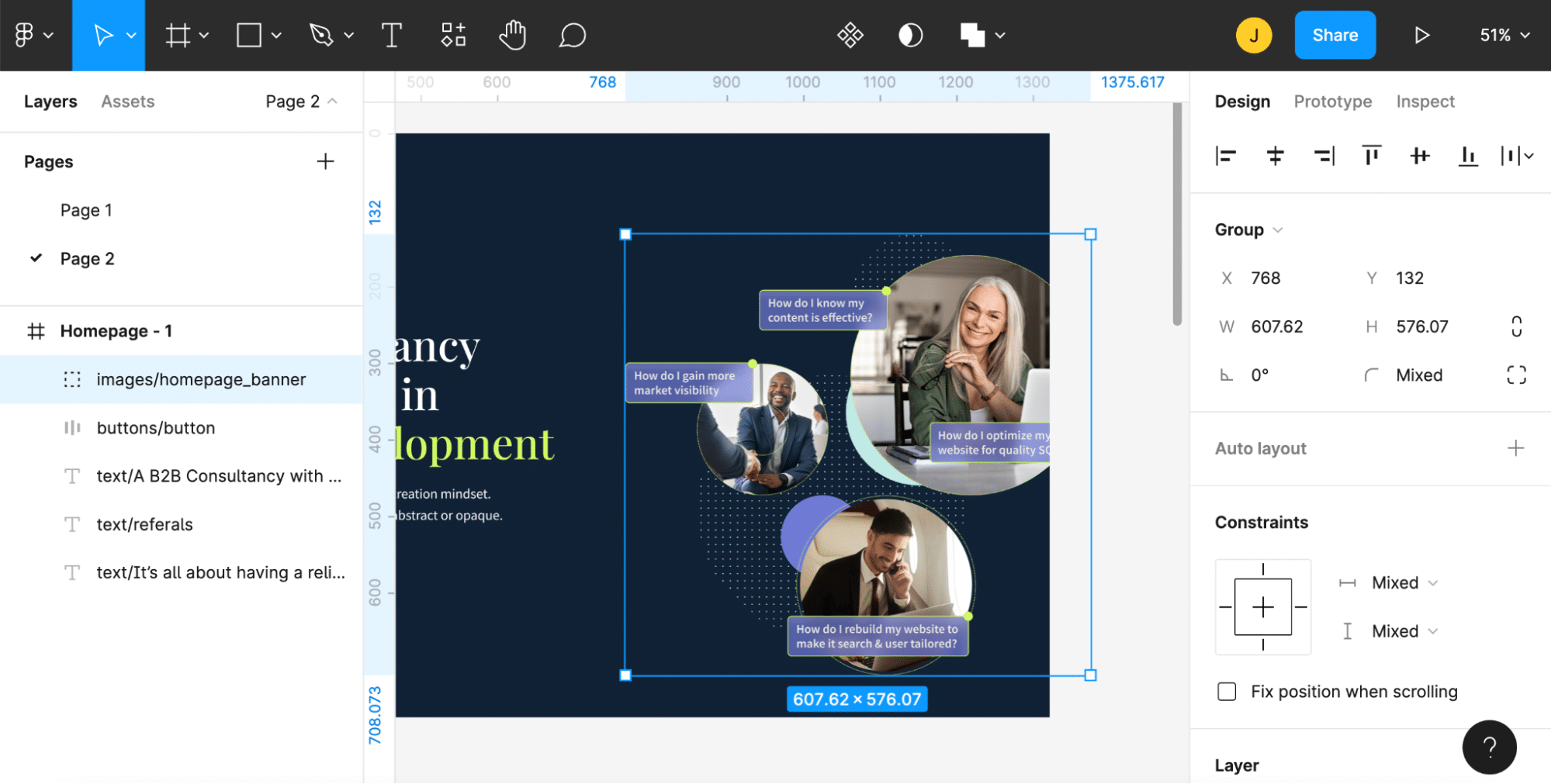Screen dimensions: 1551x784
Task: Select the Text tool
Action: (392, 36)
